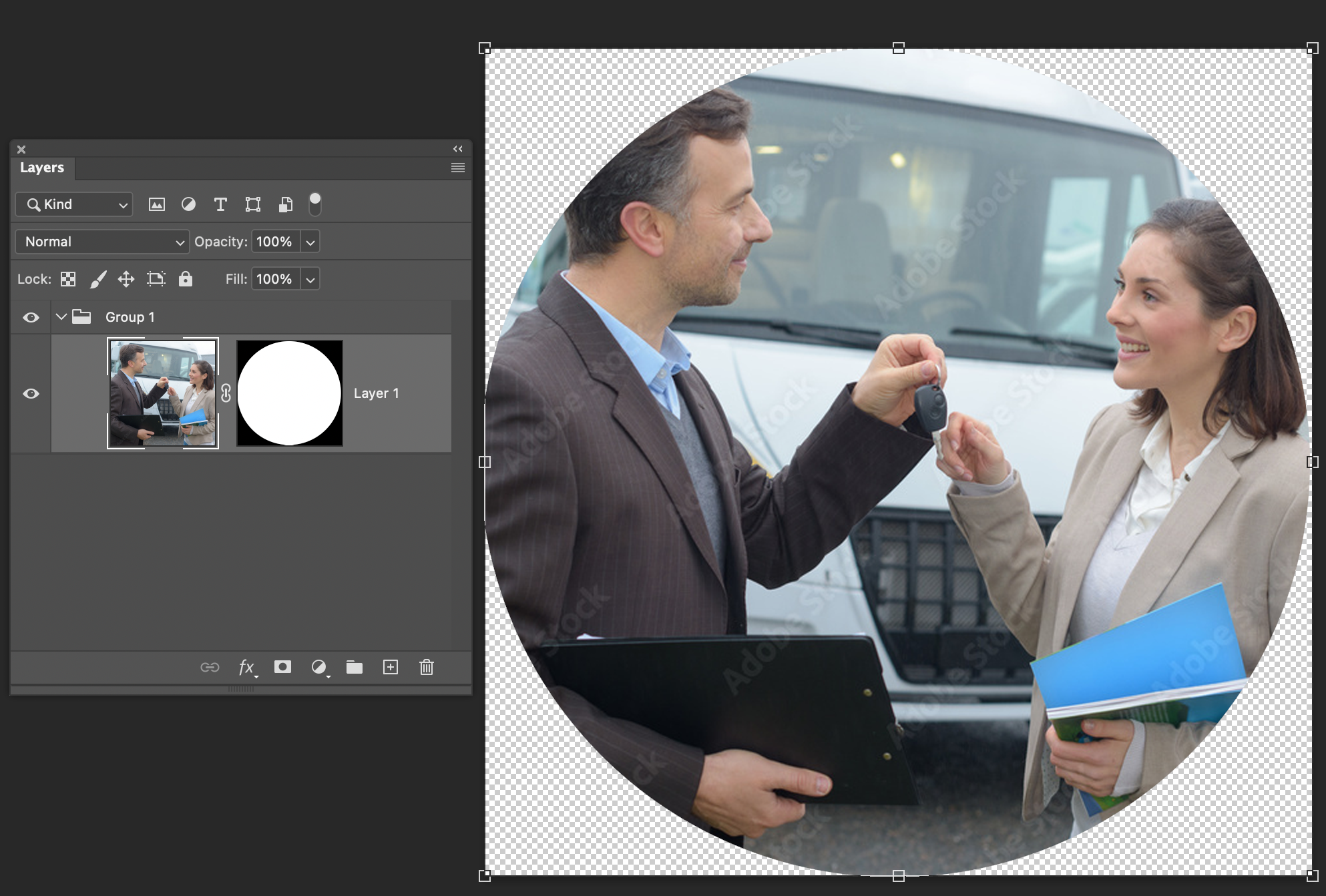Select the Layer 1 mask thumbnail
Image resolution: width=1326 pixels, height=896 pixels.
click(x=290, y=393)
